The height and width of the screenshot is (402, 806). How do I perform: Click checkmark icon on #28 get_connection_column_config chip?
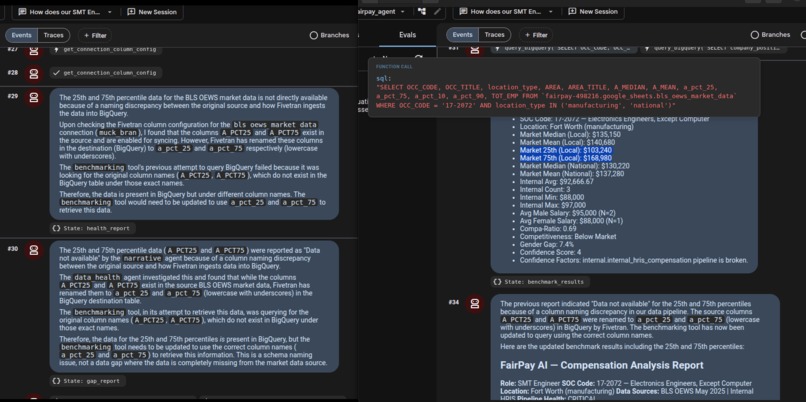[57, 73]
